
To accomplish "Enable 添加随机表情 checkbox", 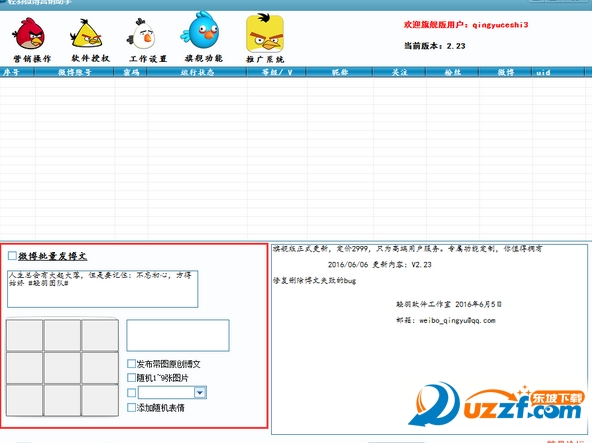I will coord(131,407).
